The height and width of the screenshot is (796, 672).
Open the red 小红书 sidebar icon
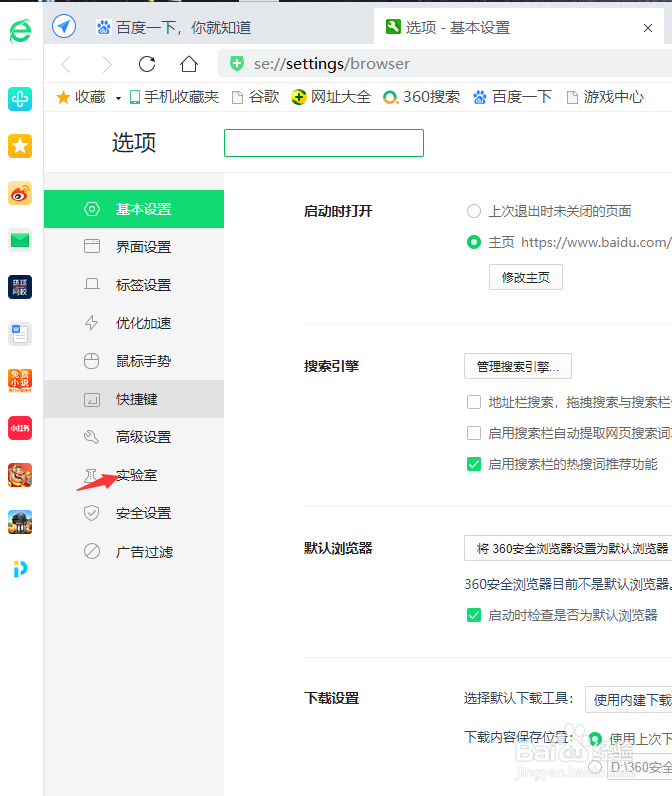[20, 428]
